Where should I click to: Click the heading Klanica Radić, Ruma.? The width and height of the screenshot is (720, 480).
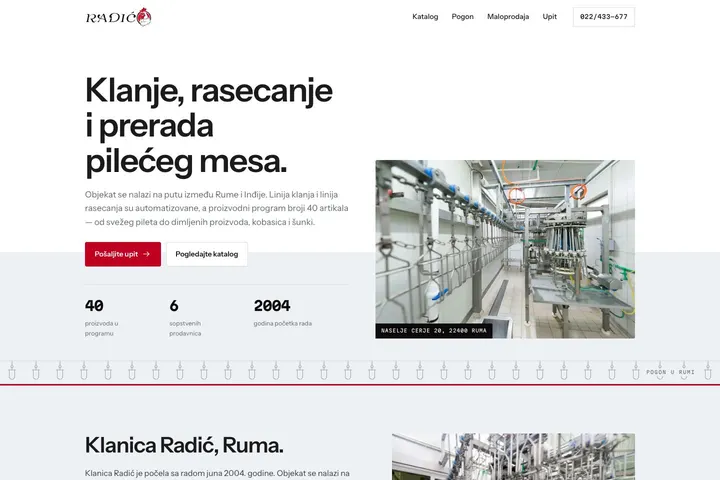pyautogui.click(x=184, y=445)
